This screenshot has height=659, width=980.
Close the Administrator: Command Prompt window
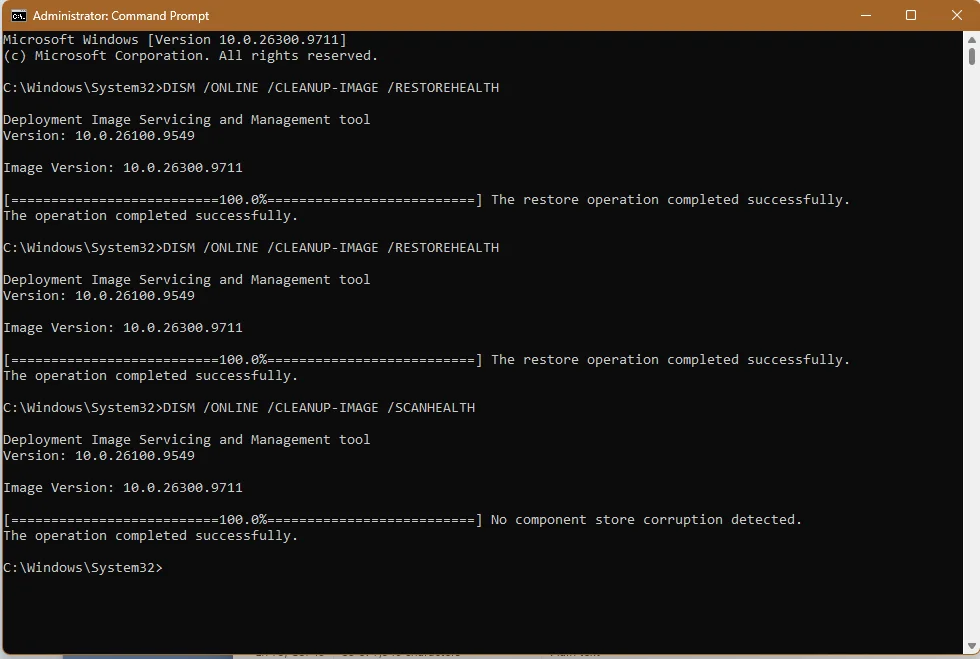(x=956, y=16)
